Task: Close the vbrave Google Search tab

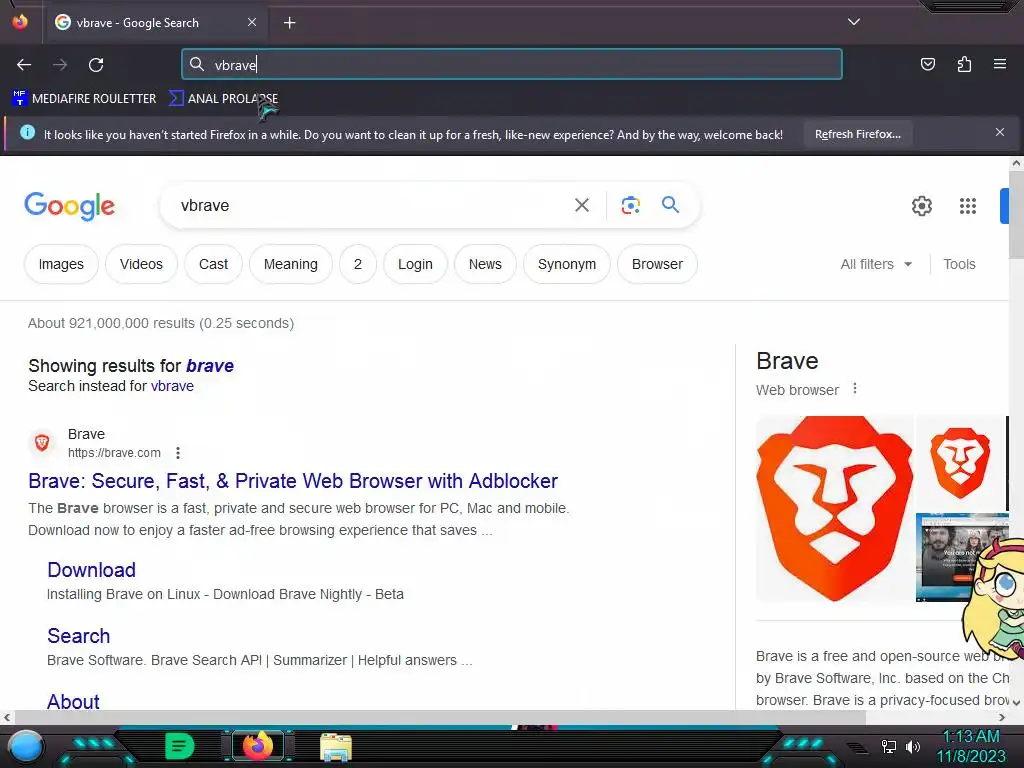Action: click(252, 22)
